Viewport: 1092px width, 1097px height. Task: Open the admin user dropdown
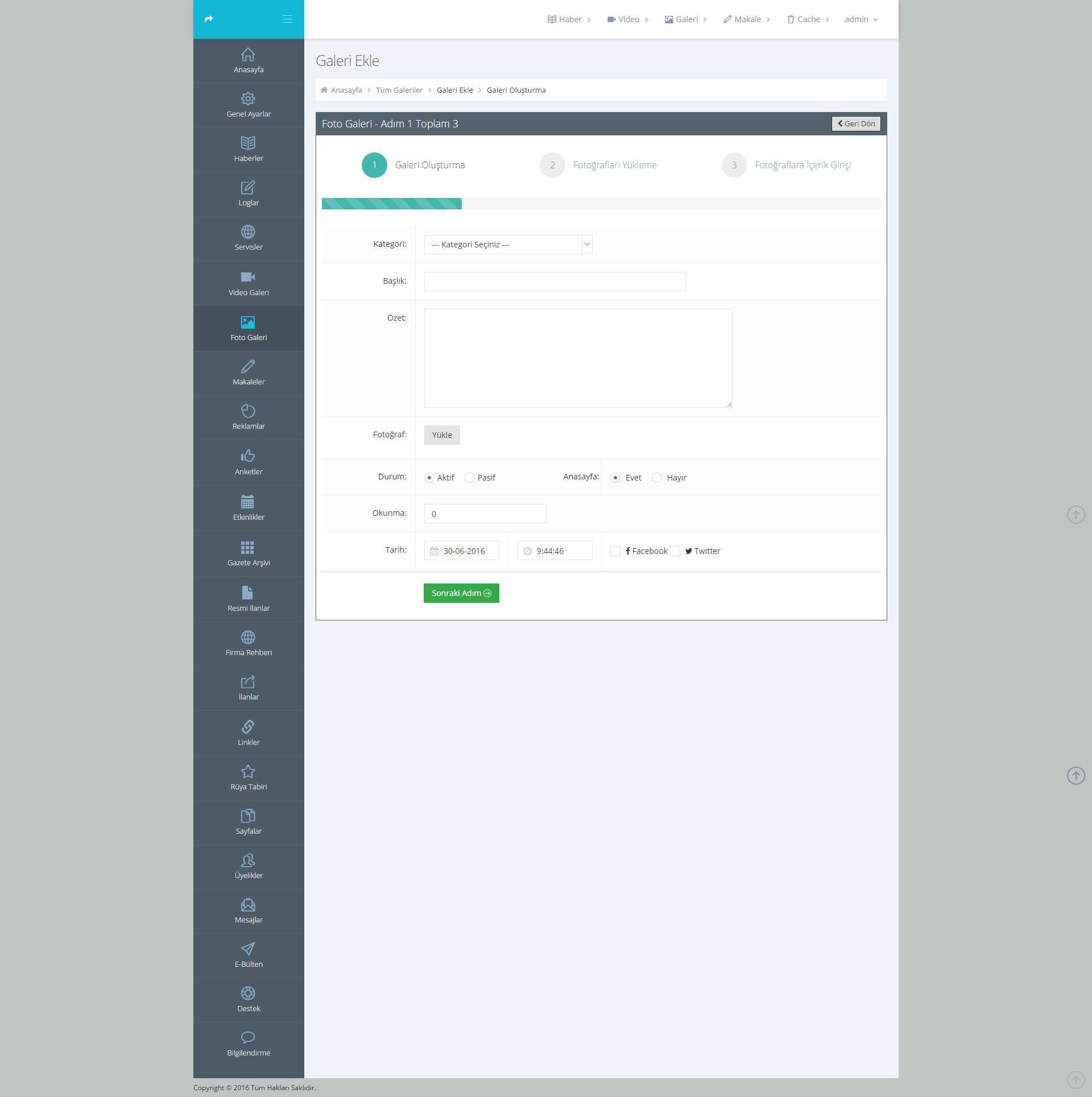(x=862, y=19)
